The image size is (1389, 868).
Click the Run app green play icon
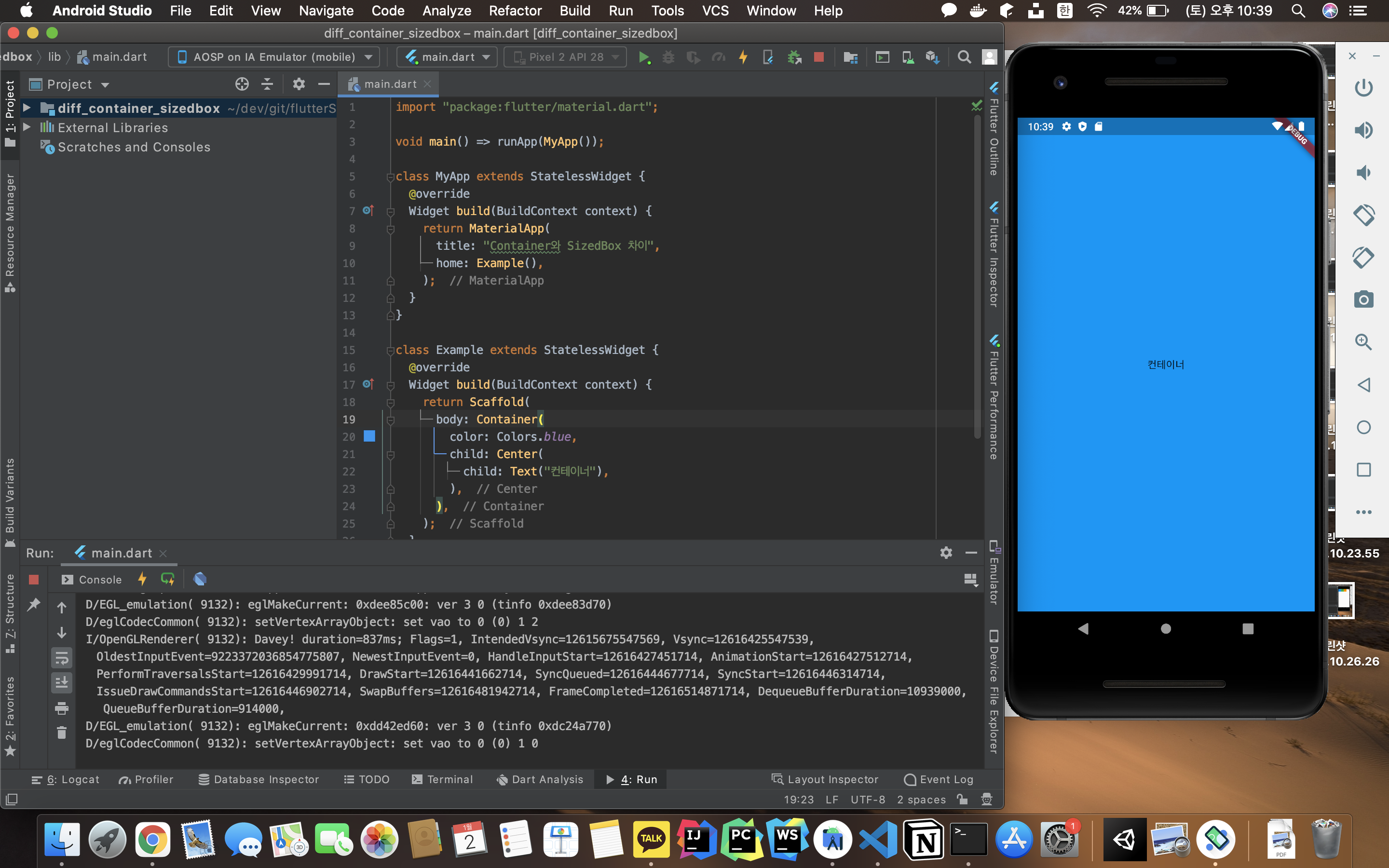(x=644, y=58)
